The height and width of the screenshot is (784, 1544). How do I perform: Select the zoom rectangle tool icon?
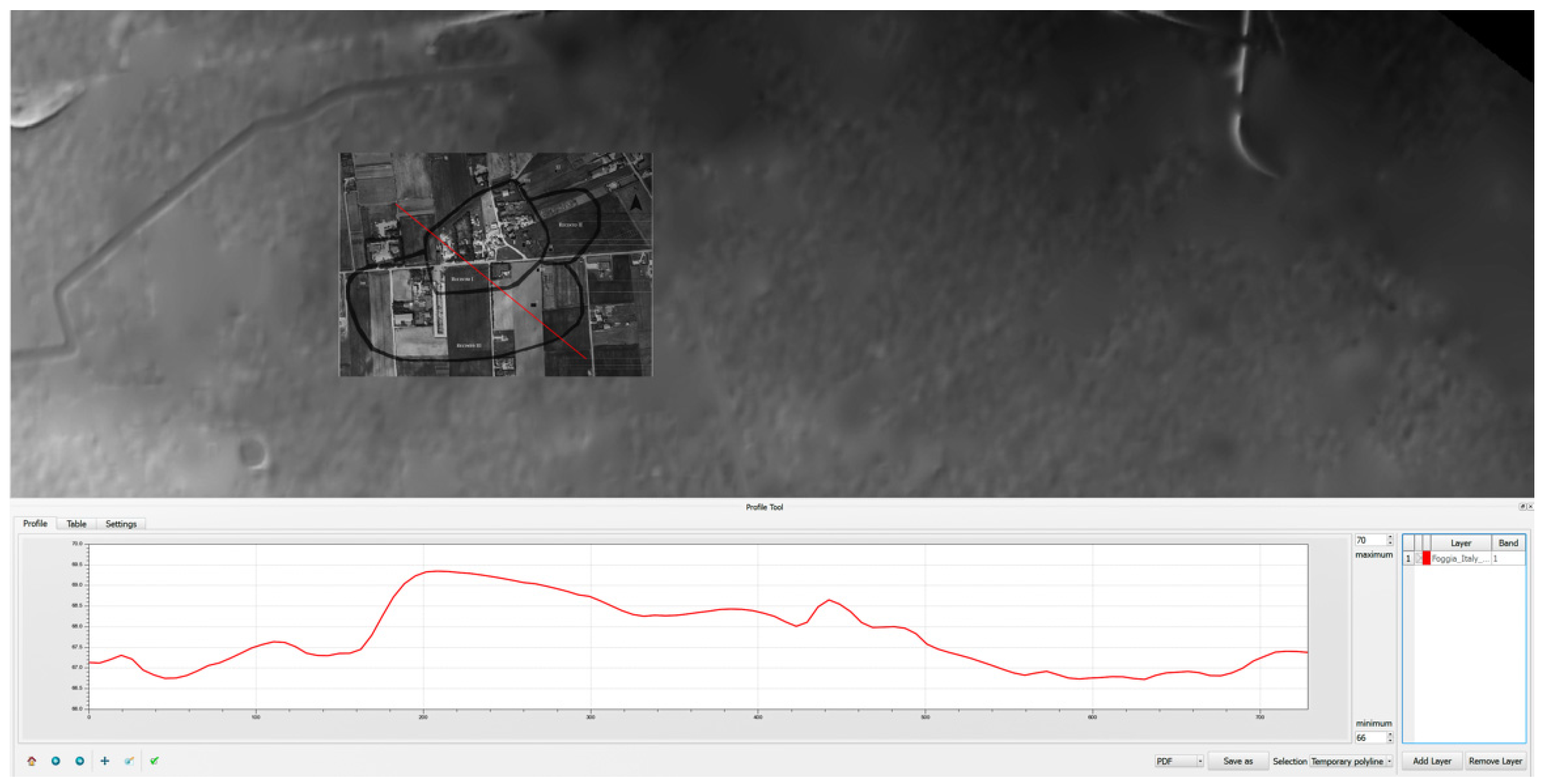(129, 760)
